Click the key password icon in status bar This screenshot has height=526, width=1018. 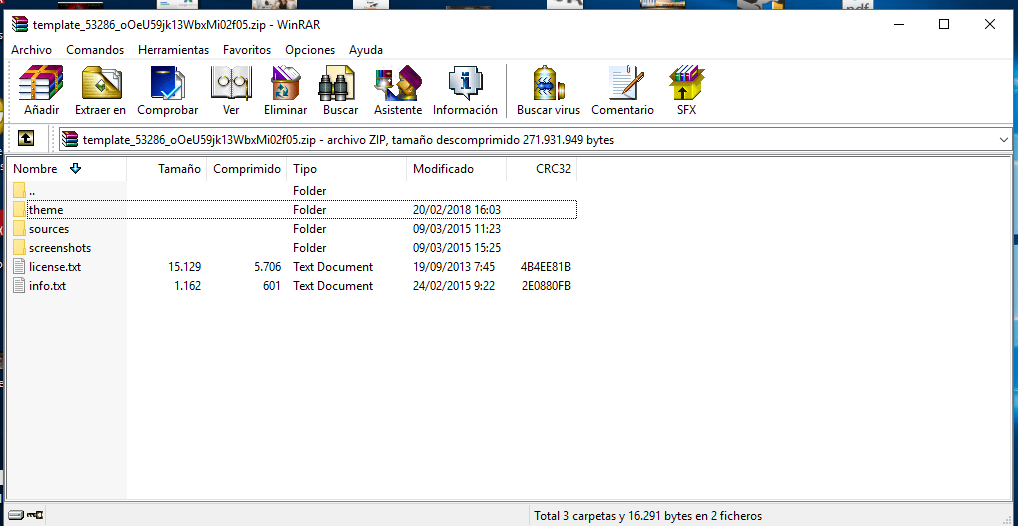coord(35,516)
